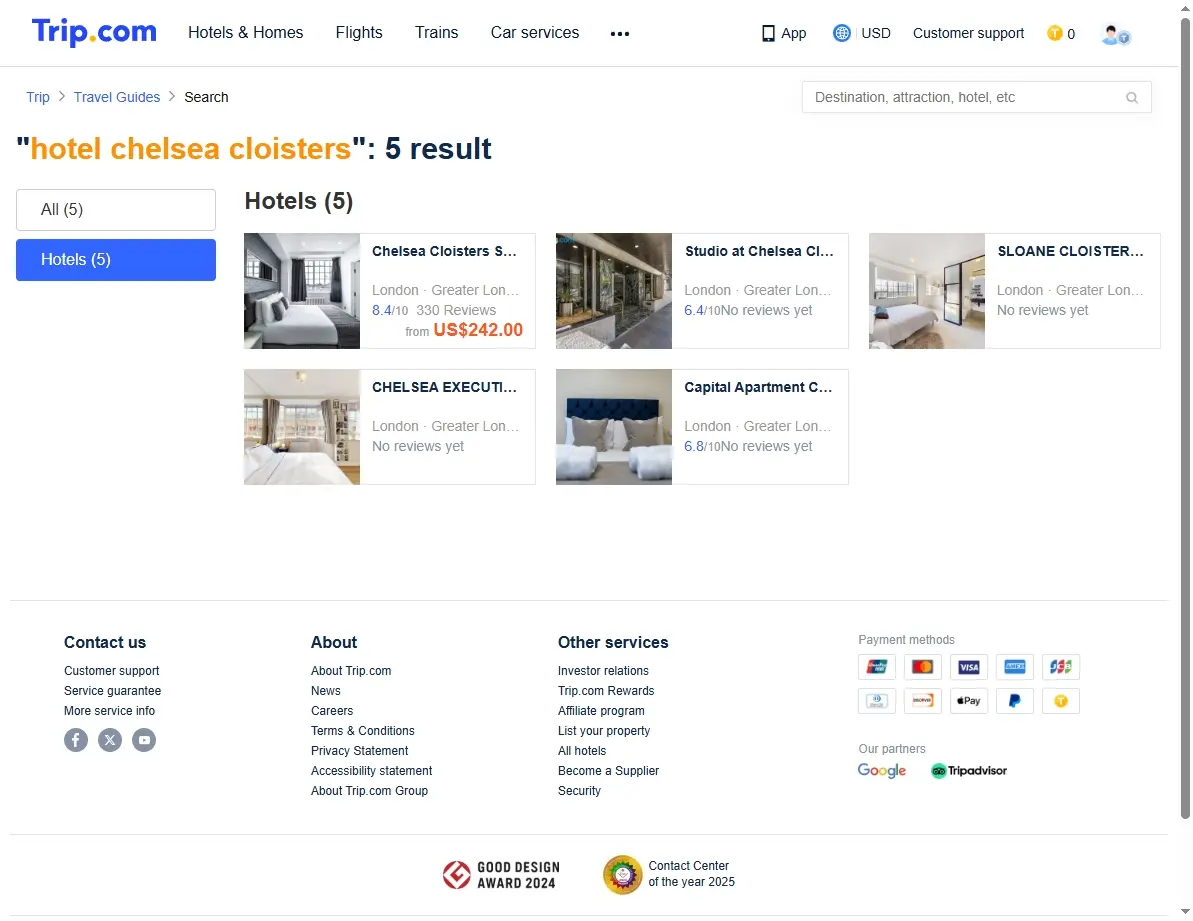This screenshot has width=1193, height=921.
Task: Open Privacy Statement link
Action: click(x=359, y=751)
